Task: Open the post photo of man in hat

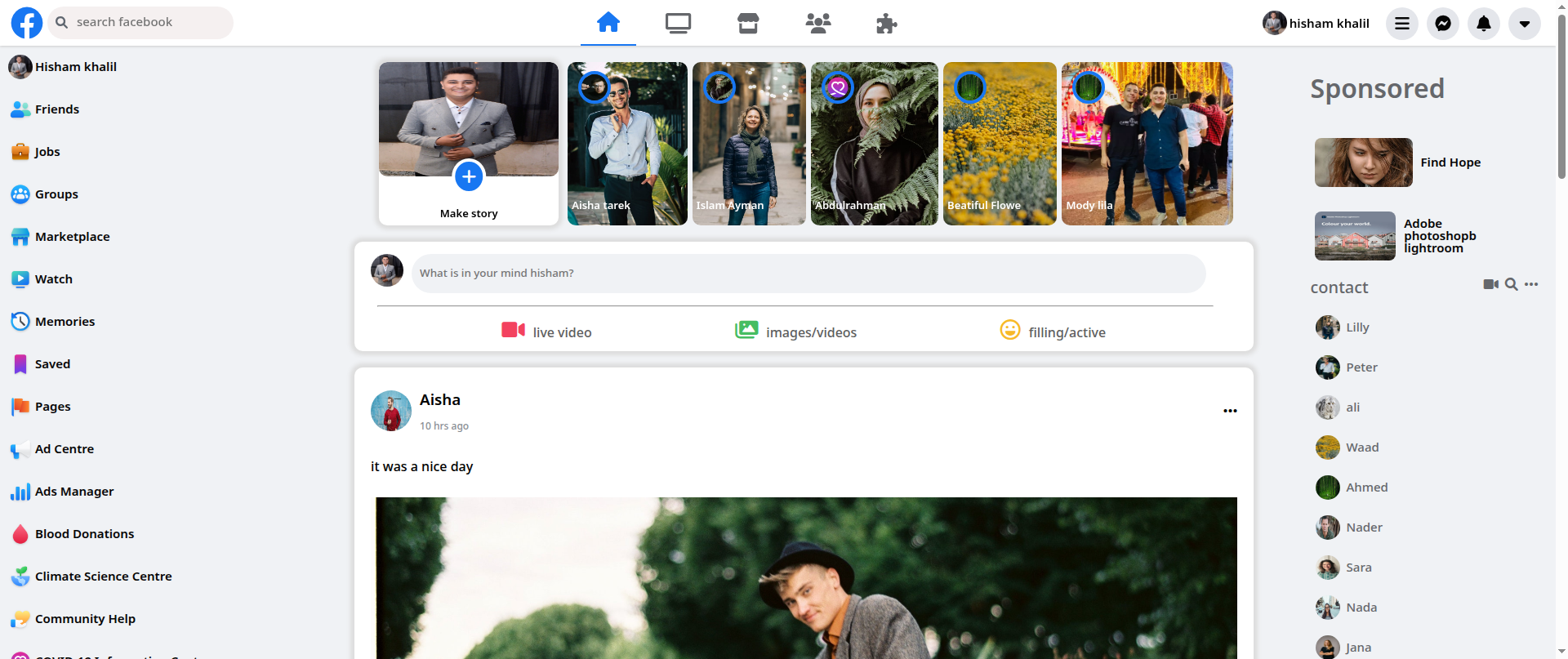Action: (x=806, y=577)
